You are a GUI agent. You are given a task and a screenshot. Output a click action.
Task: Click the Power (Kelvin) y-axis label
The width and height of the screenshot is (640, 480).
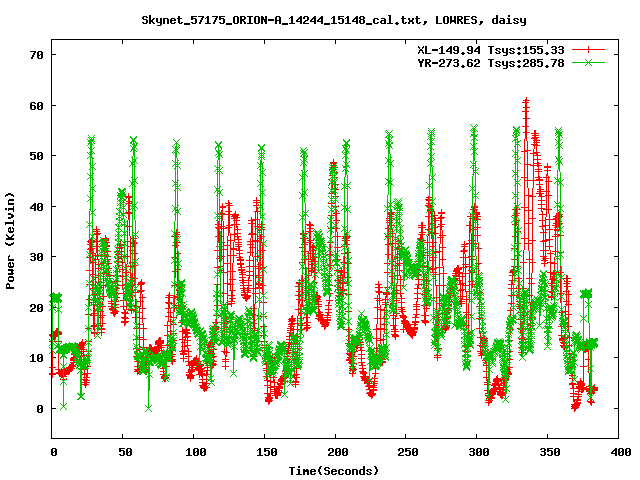(10, 241)
